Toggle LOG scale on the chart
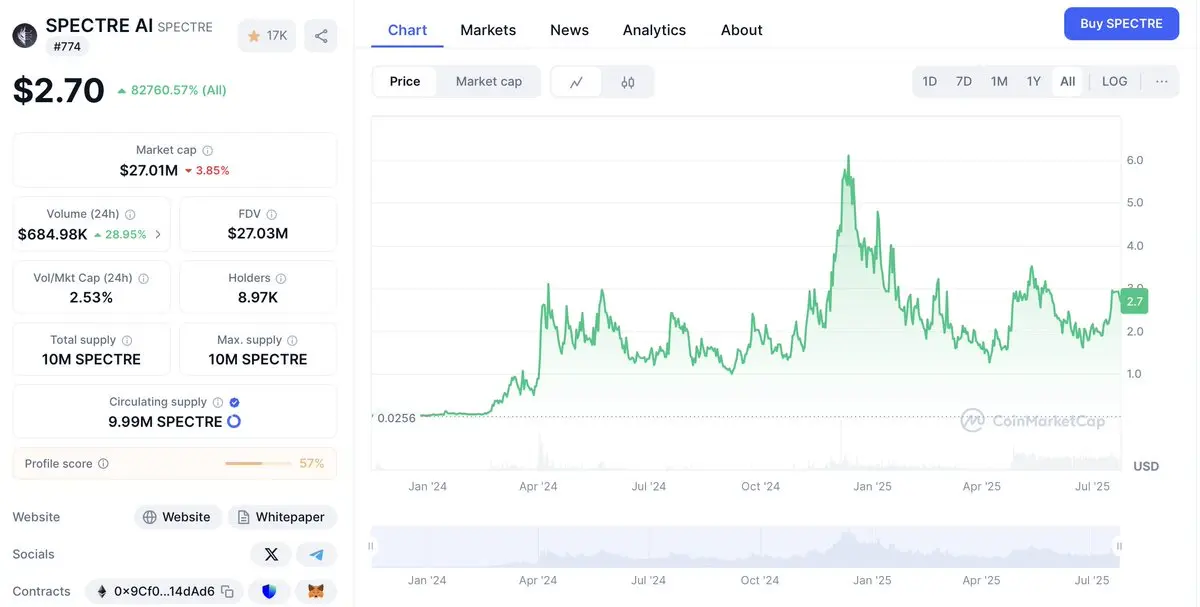1200x607 pixels. coord(1115,81)
